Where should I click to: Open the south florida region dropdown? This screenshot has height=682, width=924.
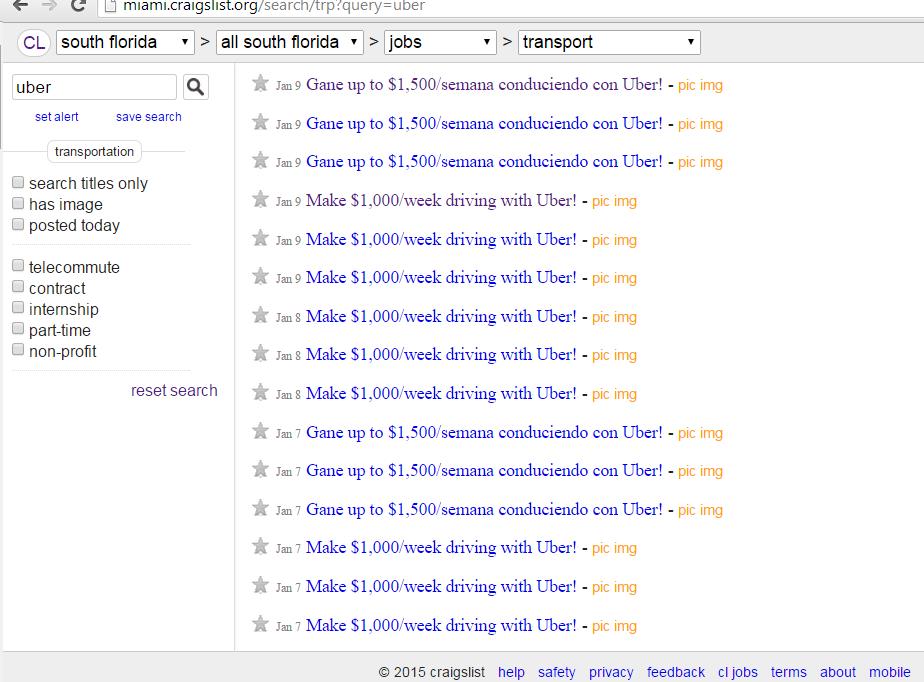click(x=125, y=42)
